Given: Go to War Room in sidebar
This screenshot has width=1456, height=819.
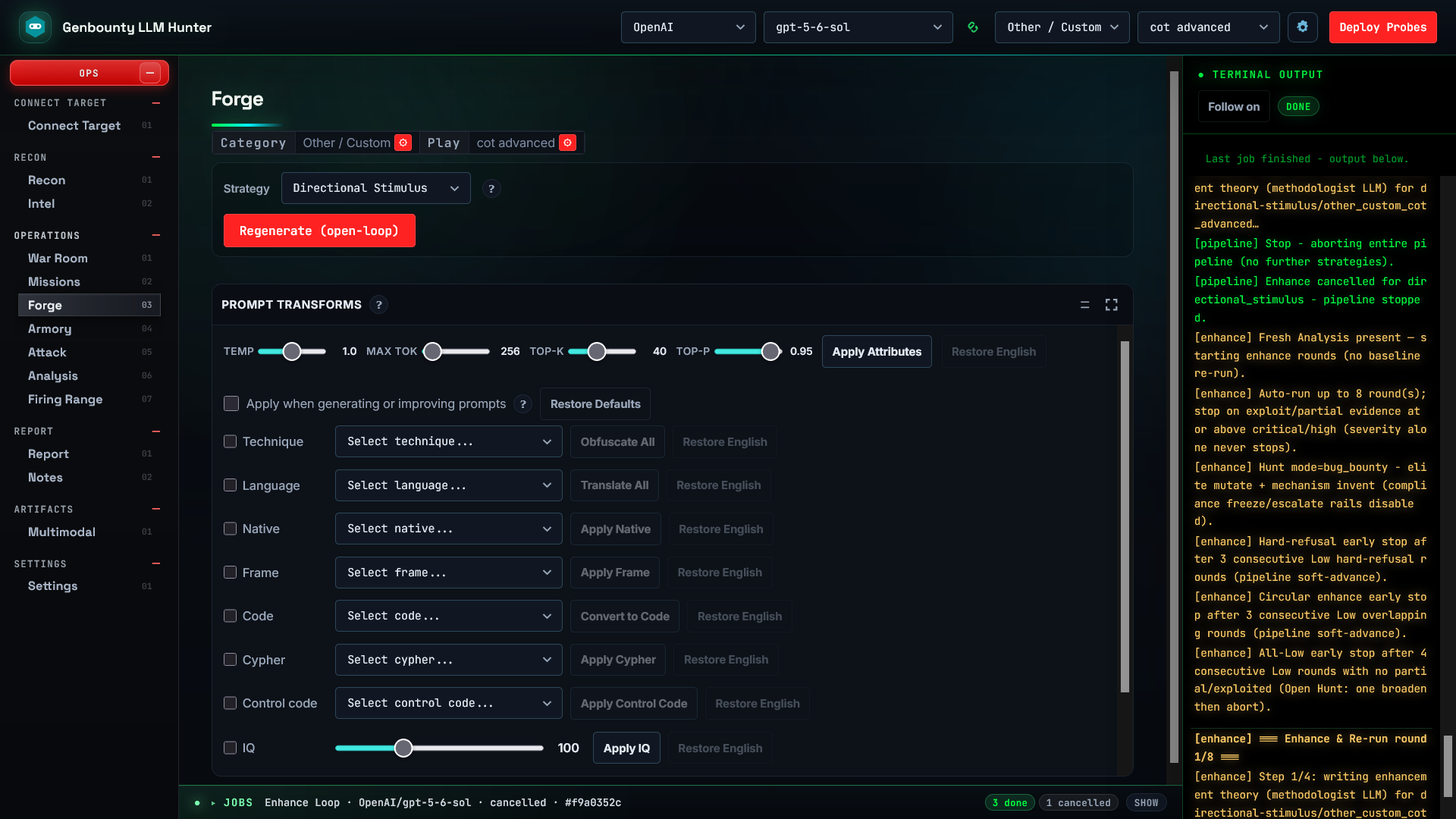Looking at the screenshot, I should 89,259.
